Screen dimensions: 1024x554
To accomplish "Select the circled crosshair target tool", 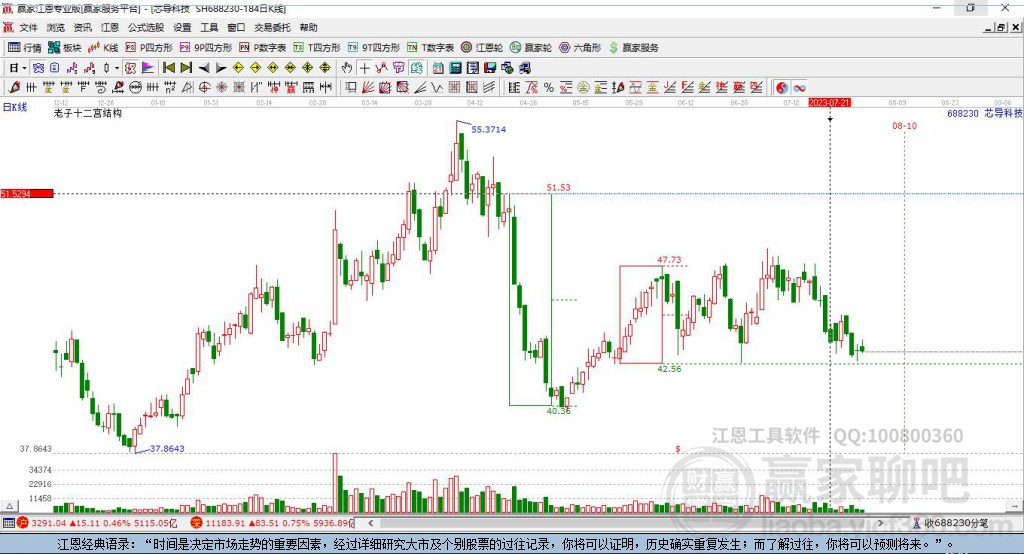I will coord(204,88).
